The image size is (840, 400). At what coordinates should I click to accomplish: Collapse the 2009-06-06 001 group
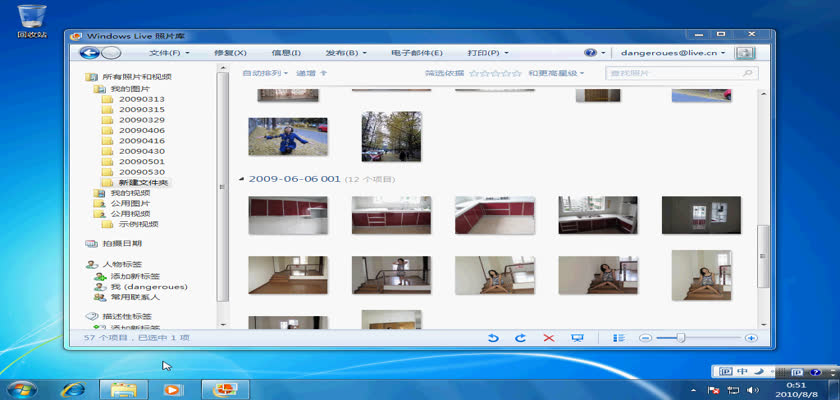pyautogui.click(x=241, y=179)
